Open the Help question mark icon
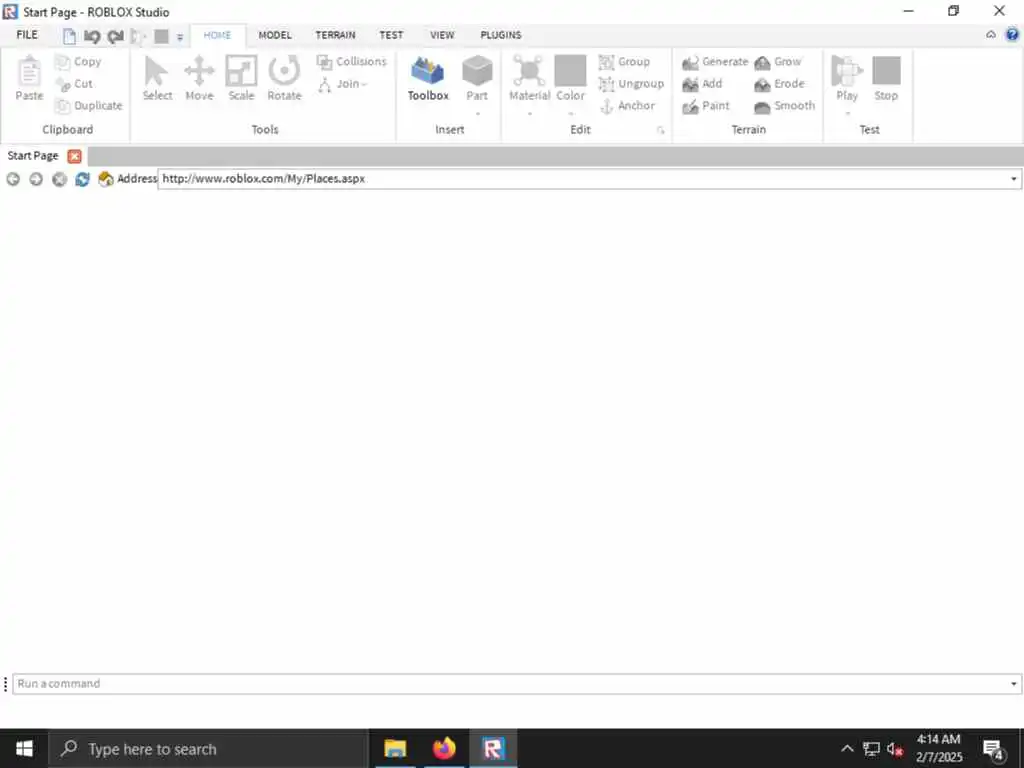This screenshot has width=1024, height=768. click(x=1012, y=35)
